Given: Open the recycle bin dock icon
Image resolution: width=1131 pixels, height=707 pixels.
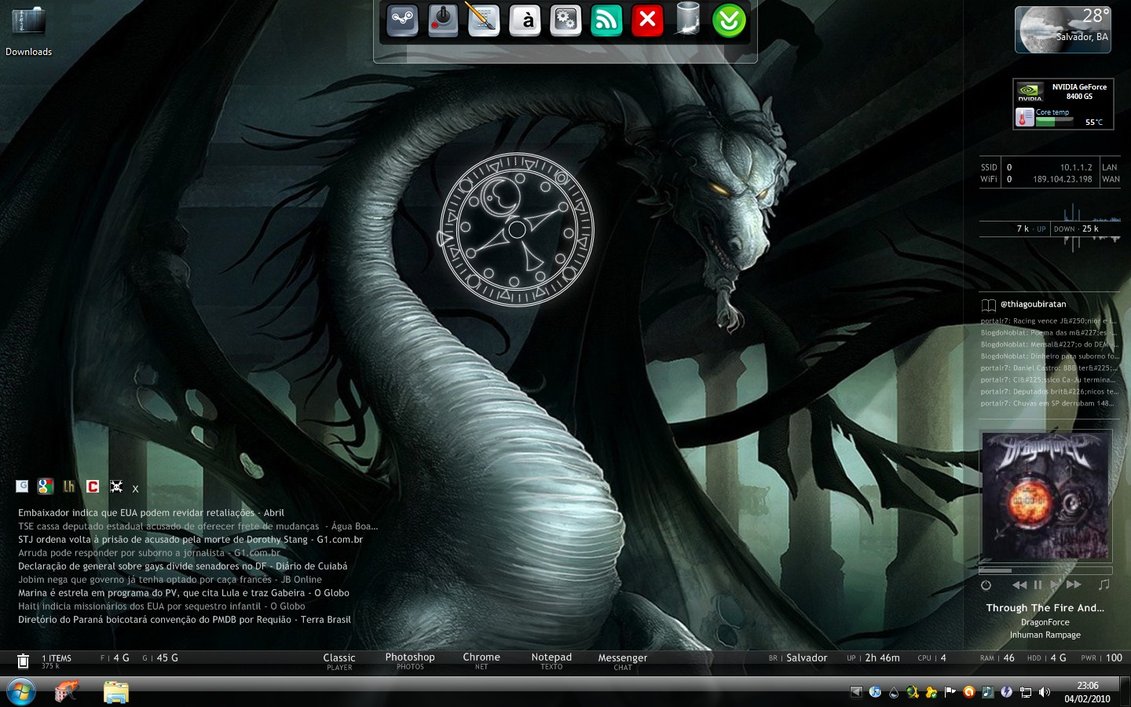Looking at the screenshot, I should coord(688,19).
